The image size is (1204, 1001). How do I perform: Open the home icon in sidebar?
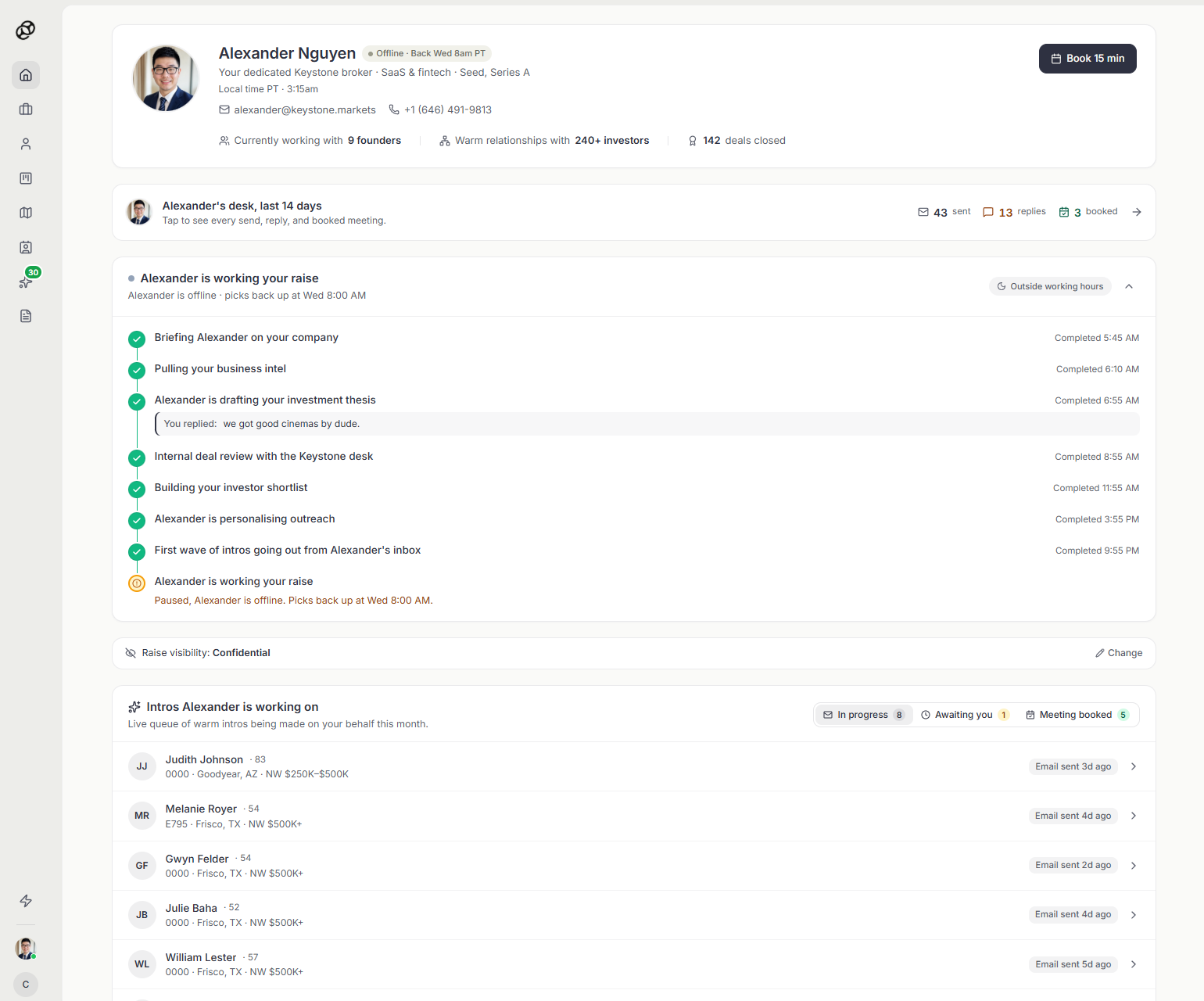(26, 75)
